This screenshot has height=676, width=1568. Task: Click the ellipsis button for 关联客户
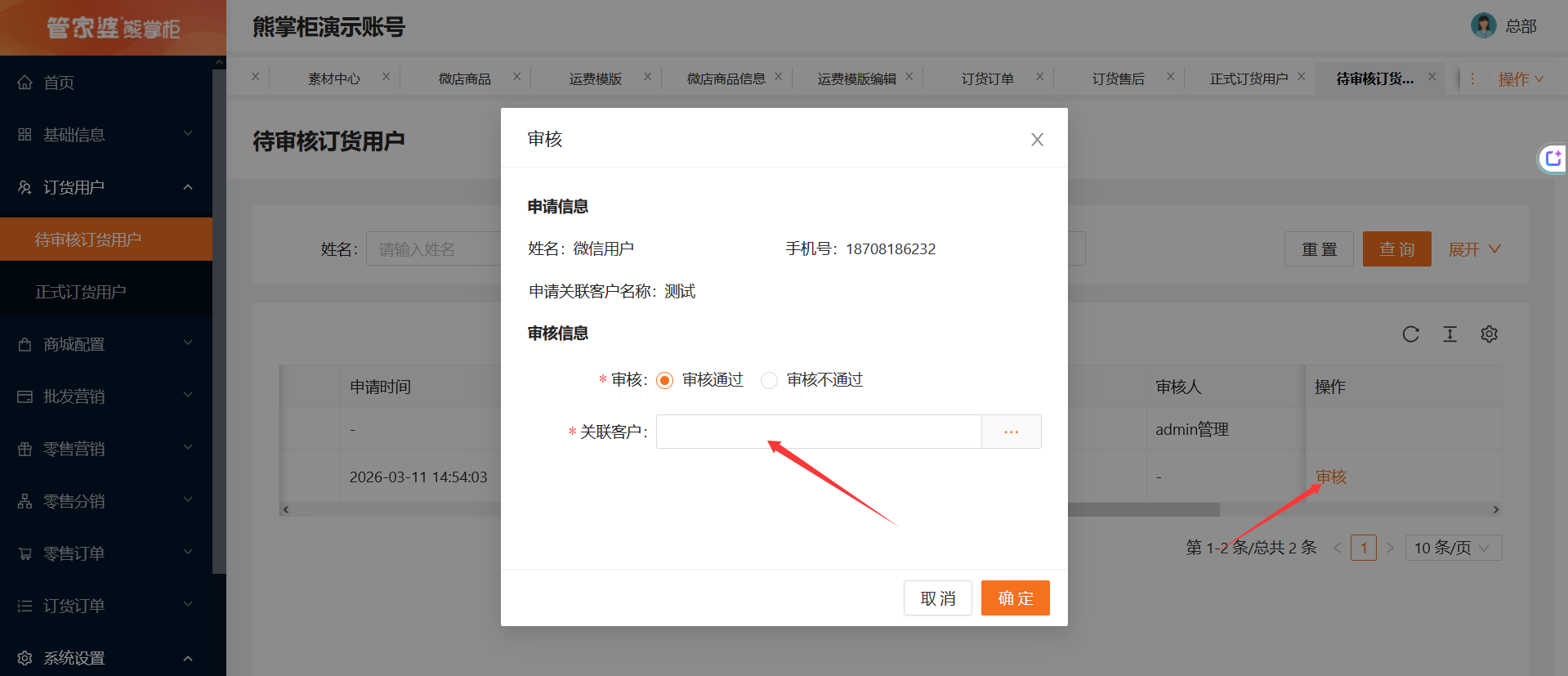tap(1011, 432)
